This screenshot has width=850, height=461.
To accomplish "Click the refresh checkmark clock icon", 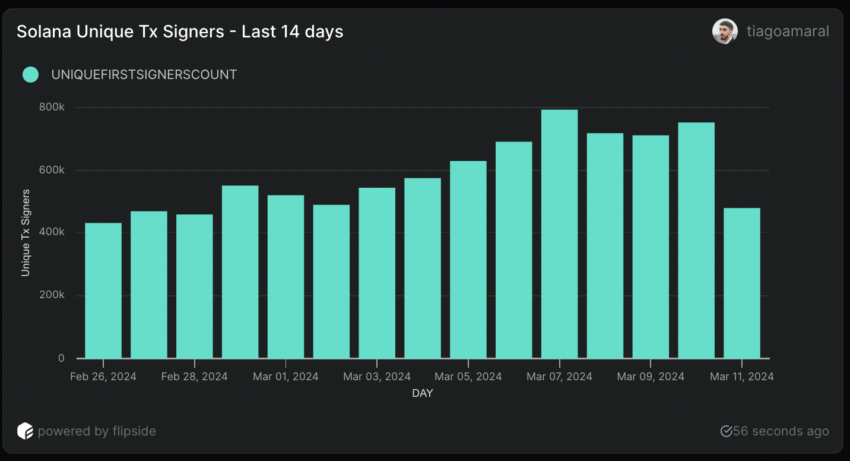I will click(727, 431).
